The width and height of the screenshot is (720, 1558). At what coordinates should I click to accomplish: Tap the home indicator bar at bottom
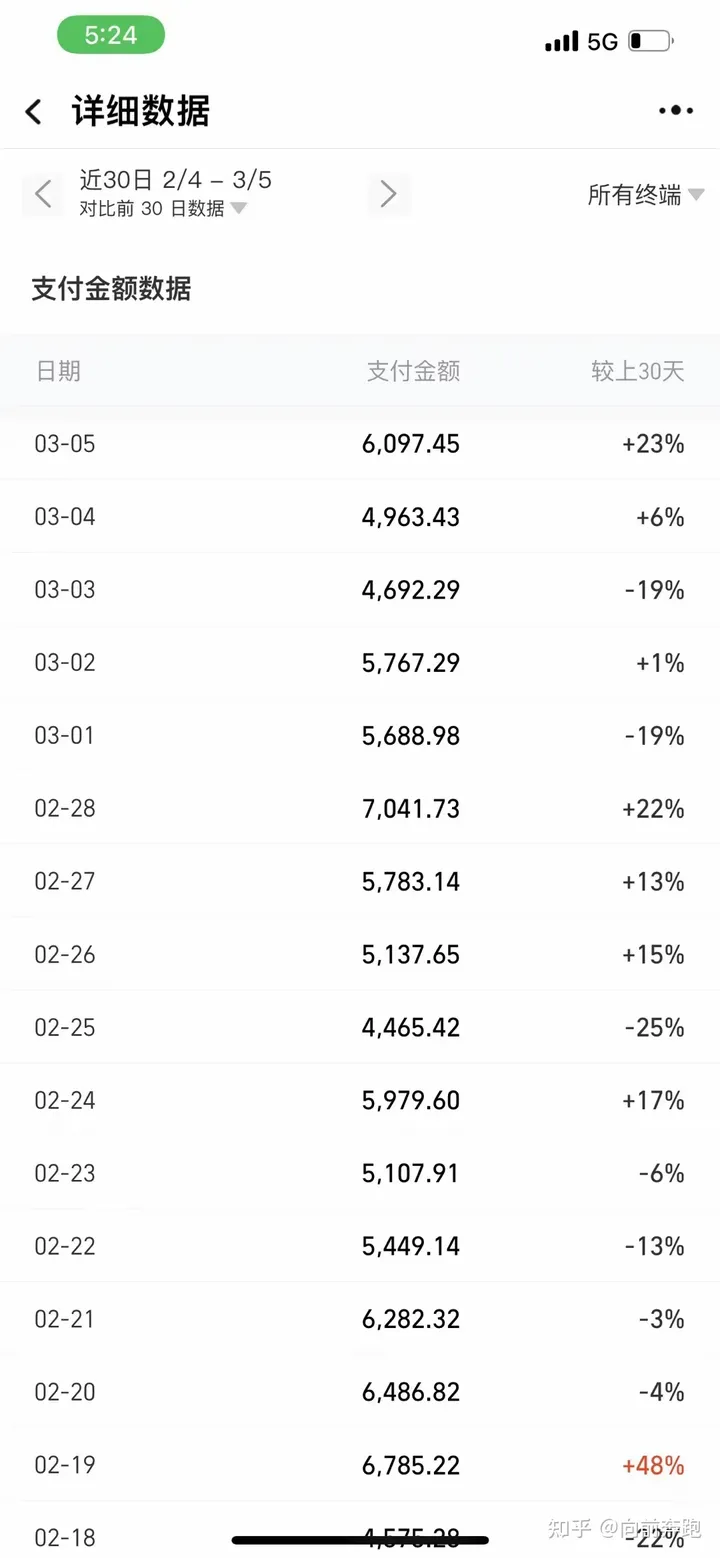coord(360,1540)
